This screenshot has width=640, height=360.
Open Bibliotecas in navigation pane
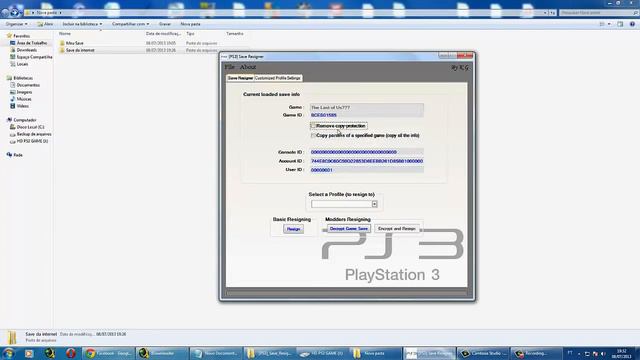click(22, 78)
